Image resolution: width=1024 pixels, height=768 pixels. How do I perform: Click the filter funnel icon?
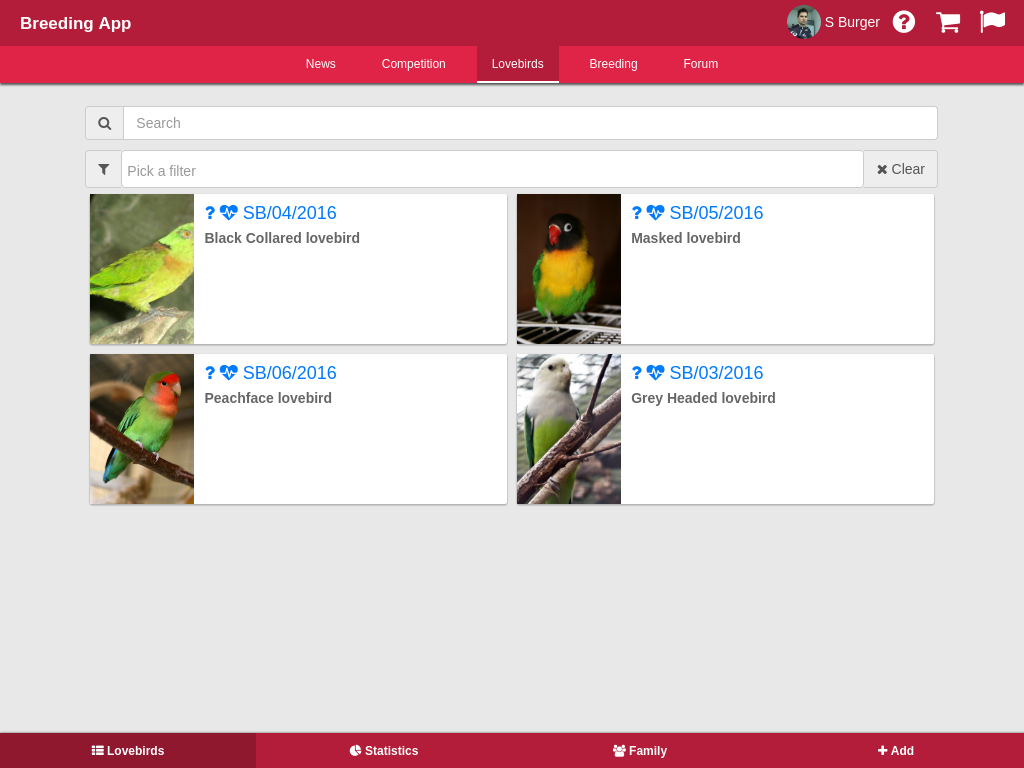coord(104,169)
